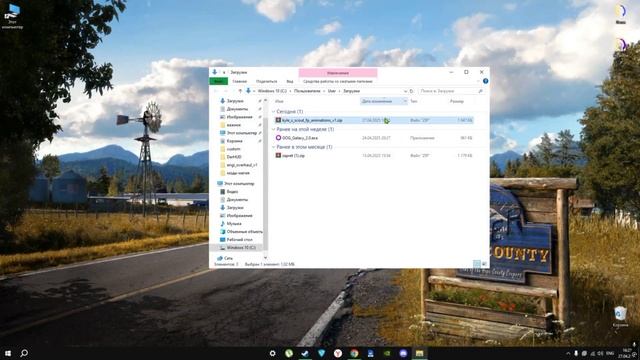Open Дата изменения column filter dropdown
This screenshot has width=640, height=360.
point(405,101)
